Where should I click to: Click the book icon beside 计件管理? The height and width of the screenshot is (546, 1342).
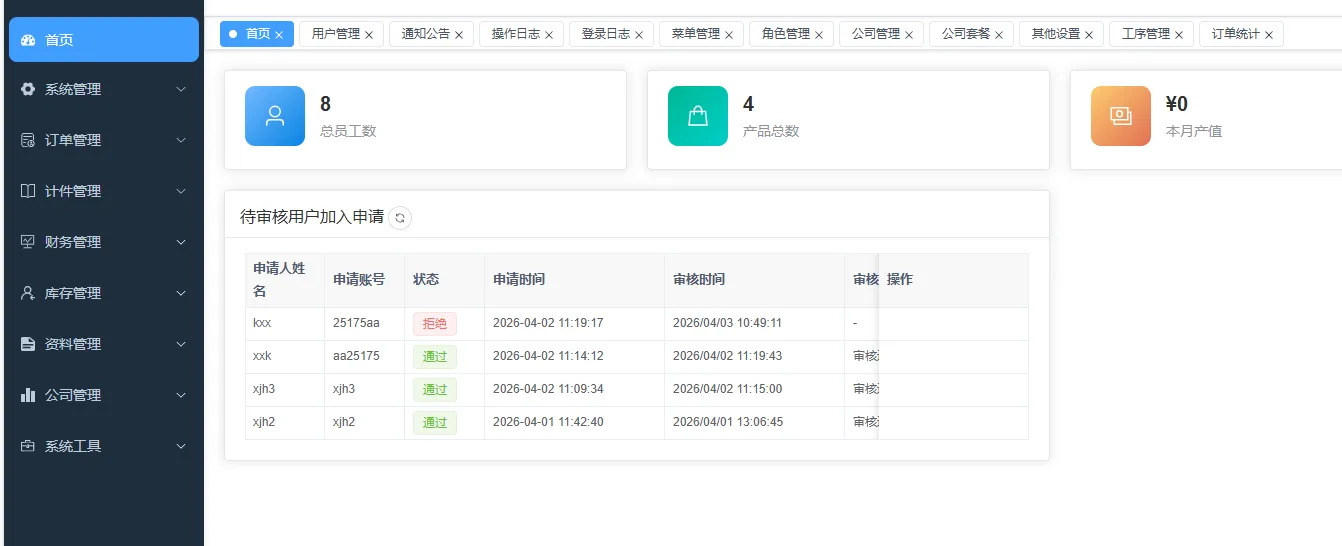(28, 191)
